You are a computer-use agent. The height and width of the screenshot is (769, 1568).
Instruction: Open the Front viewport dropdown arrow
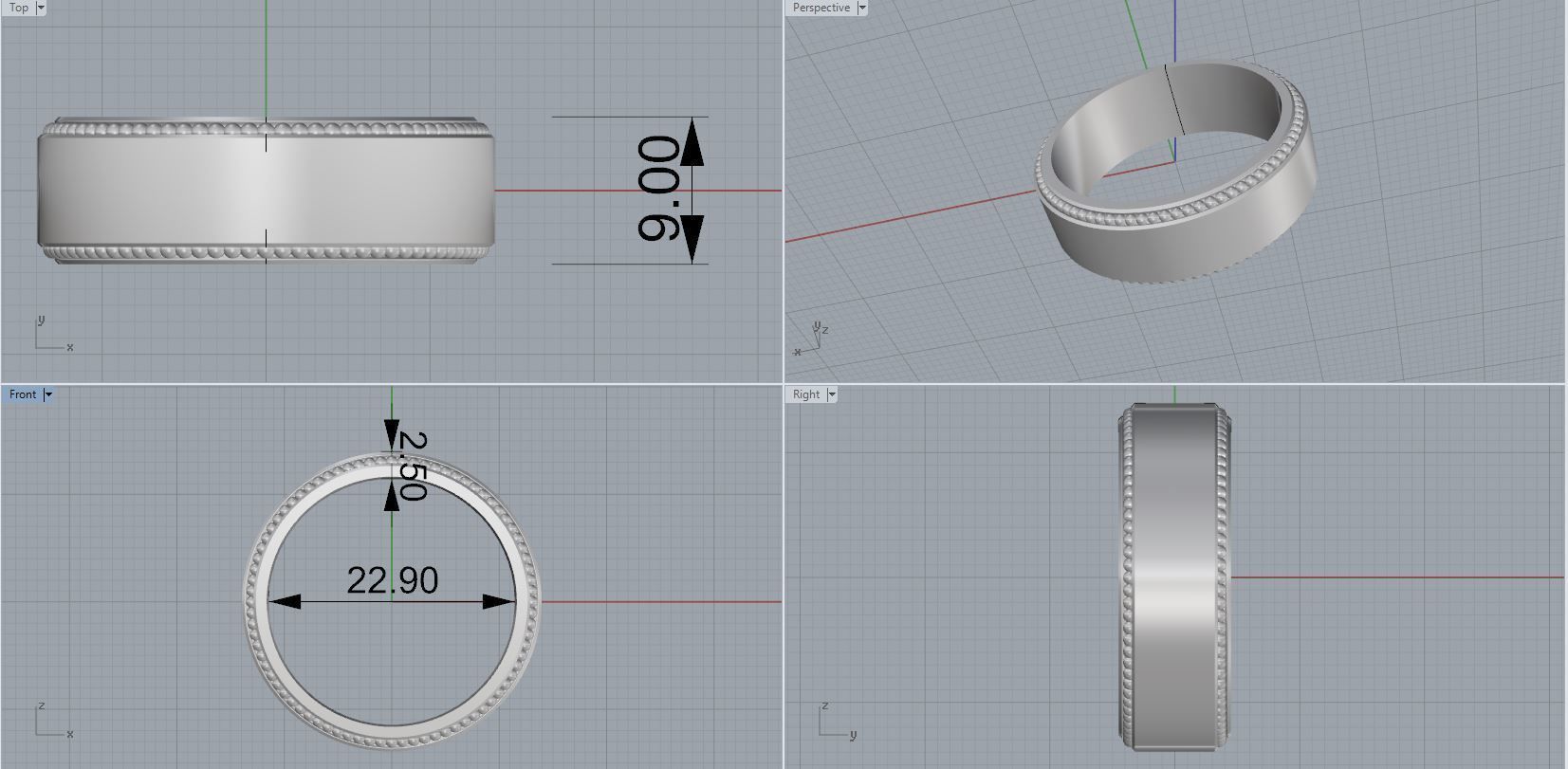(48, 394)
